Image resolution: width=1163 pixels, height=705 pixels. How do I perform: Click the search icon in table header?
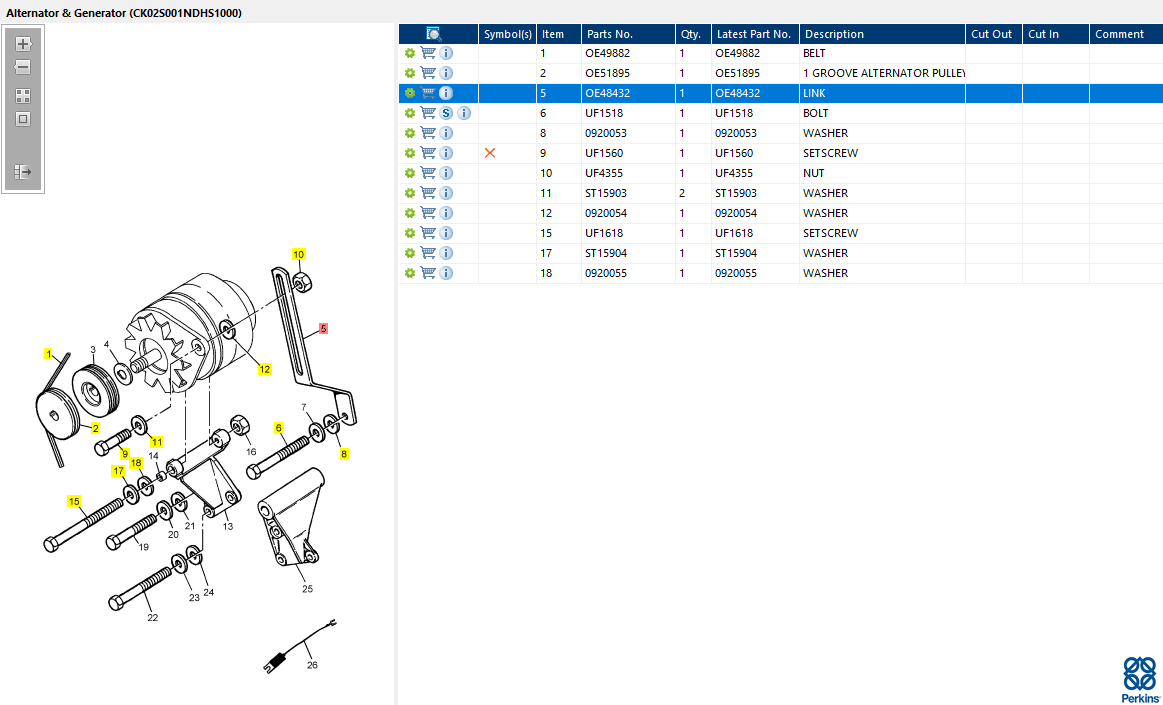tap(434, 34)
